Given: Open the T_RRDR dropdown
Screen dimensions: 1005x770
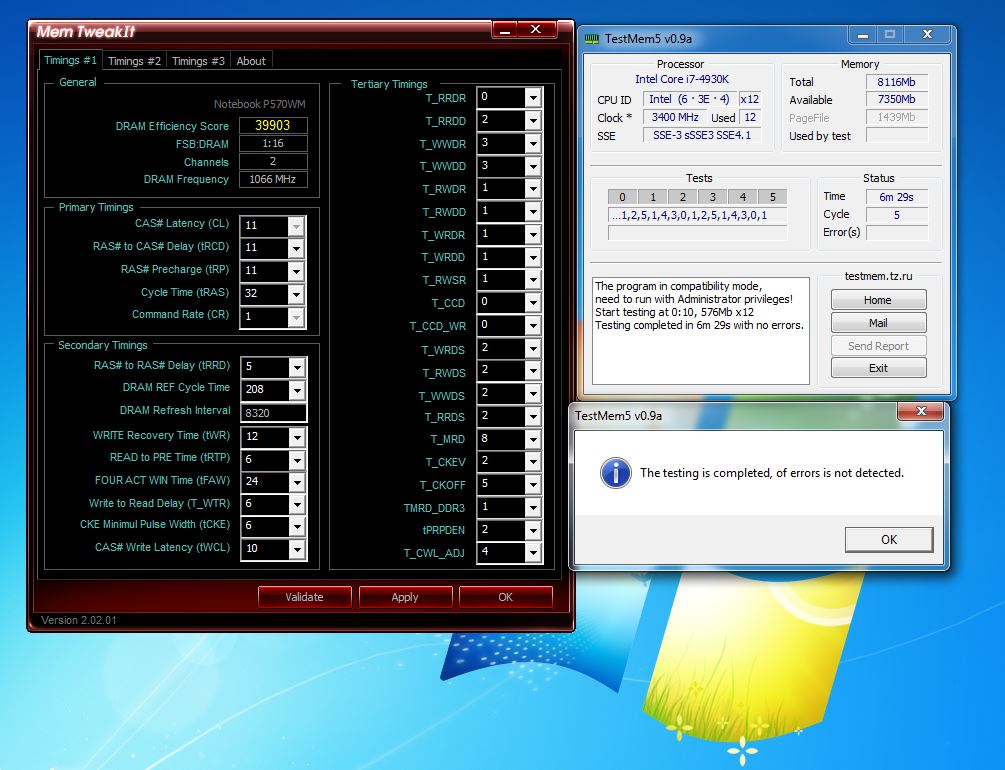Looking at the screenshot, I should point(533,98).
